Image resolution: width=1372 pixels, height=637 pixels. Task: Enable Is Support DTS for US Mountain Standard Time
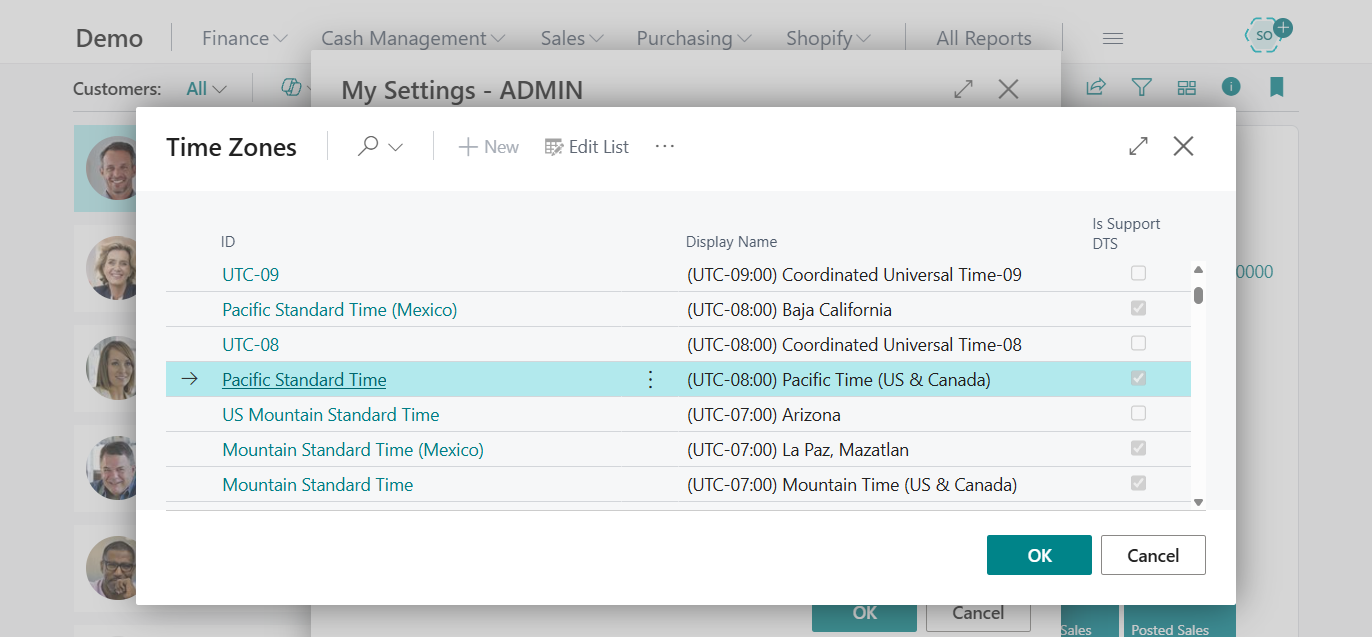[1137, 413]
